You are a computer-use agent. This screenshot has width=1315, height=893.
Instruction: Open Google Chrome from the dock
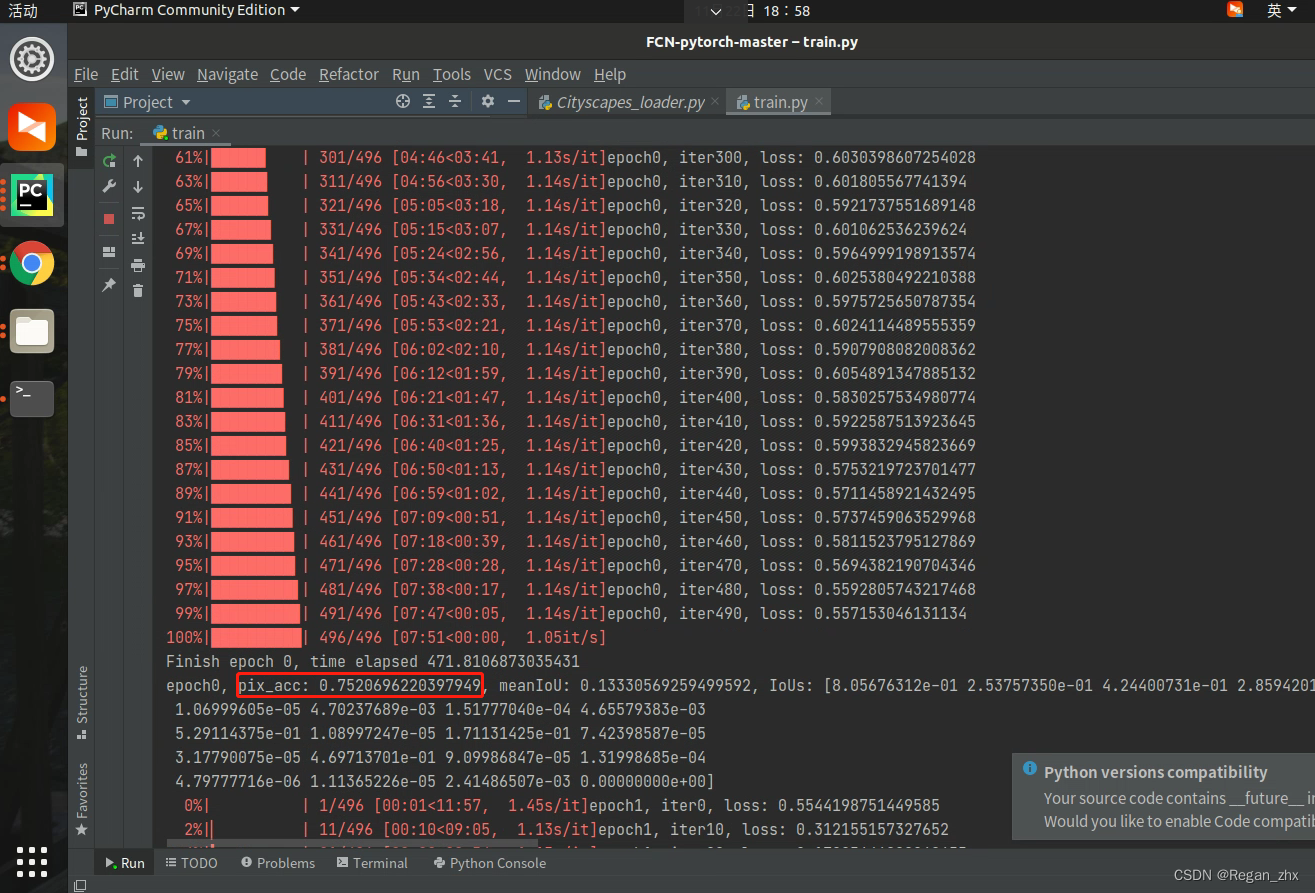pyautogui.click(x=32, y=263)
